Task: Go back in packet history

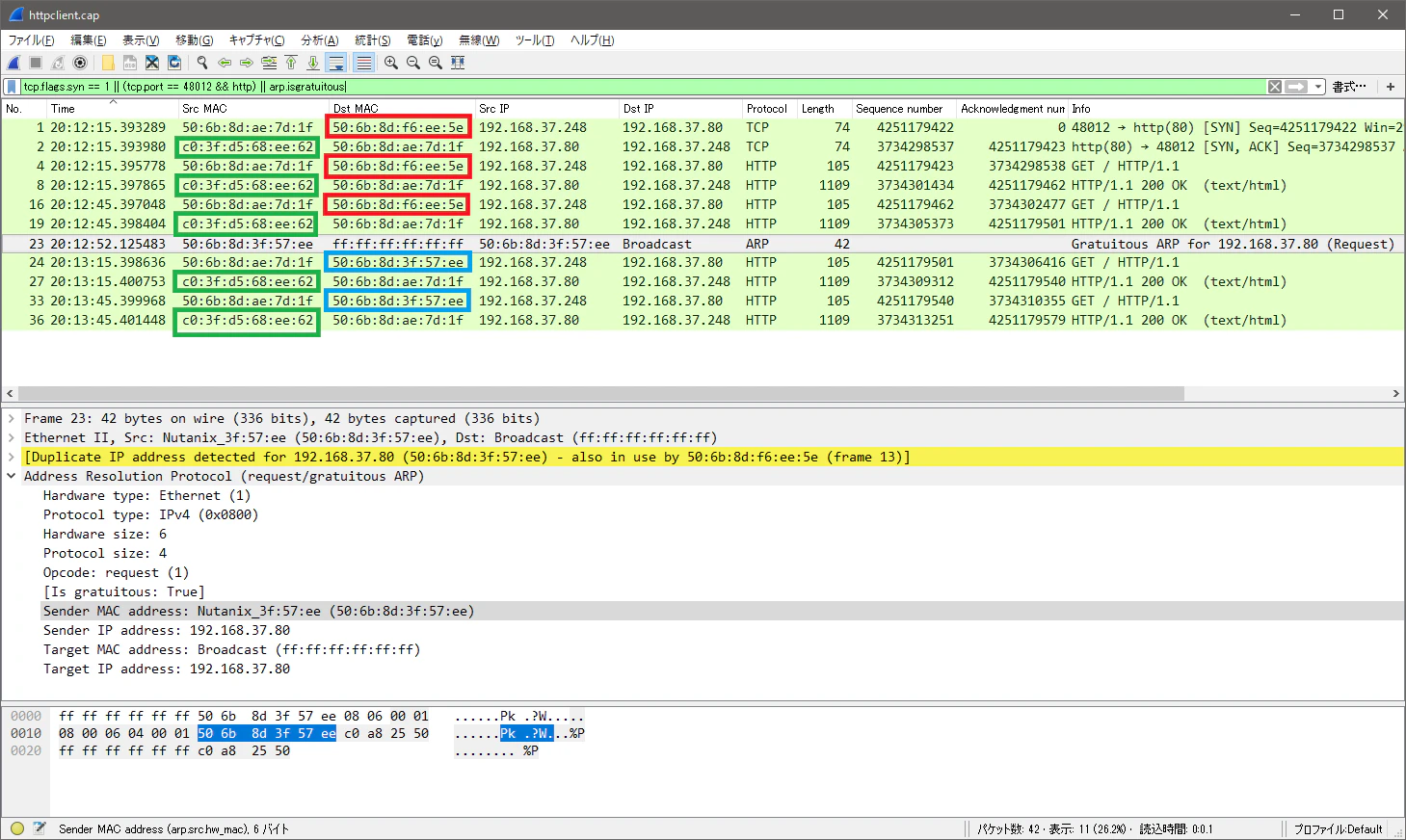Action: pos(225,63)
